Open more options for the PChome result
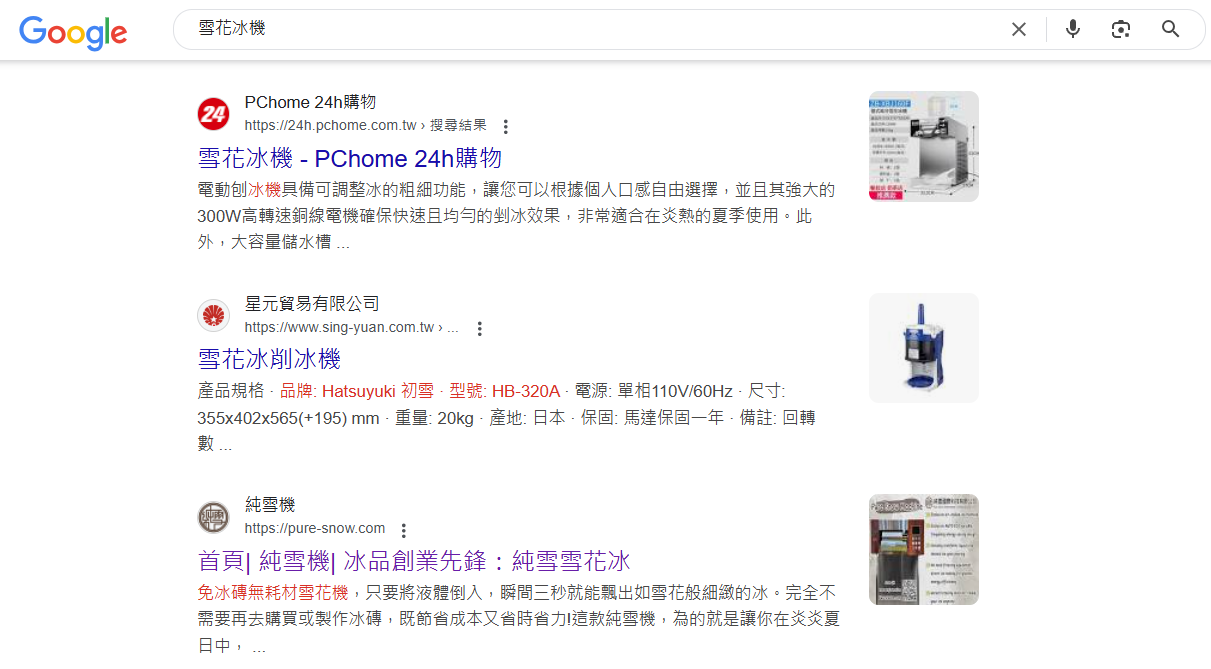The image size is (1211, 669). (506, 127)
